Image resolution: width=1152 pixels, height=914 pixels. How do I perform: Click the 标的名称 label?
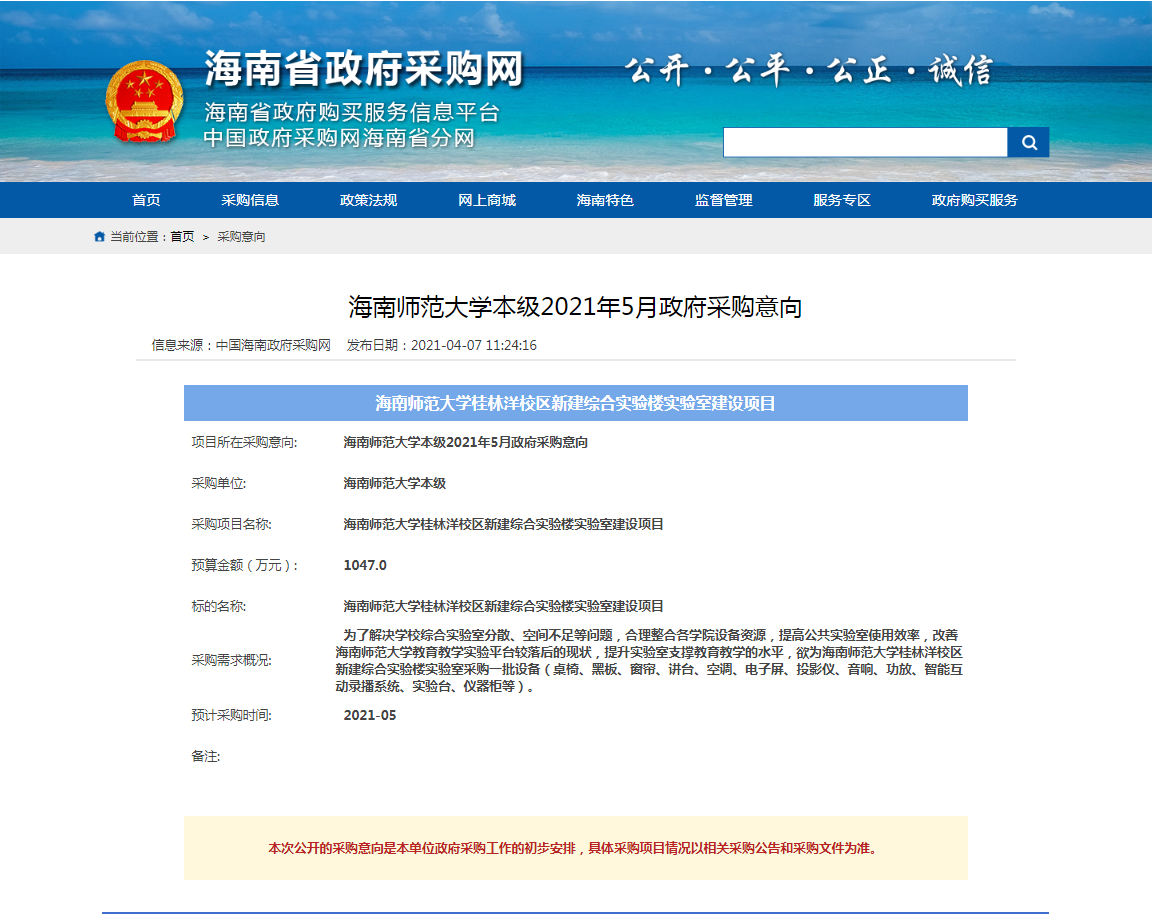coord(219,606)
